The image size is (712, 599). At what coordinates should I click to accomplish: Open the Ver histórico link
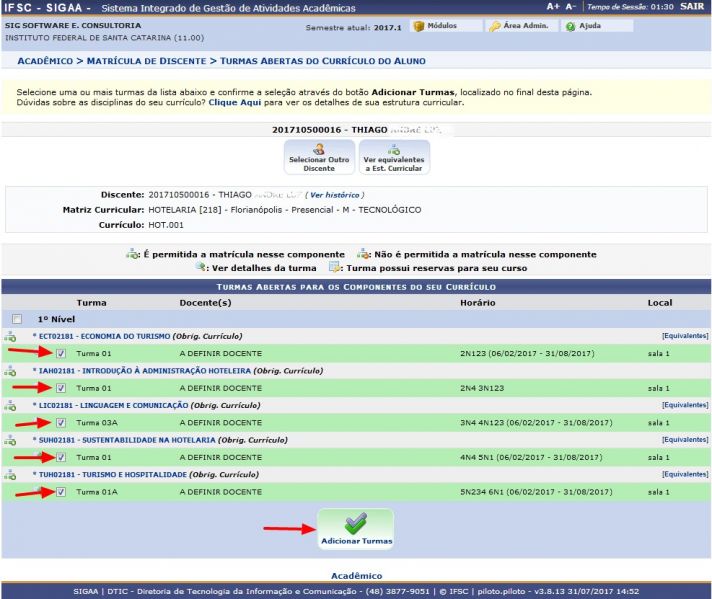[x=334, y=195]
